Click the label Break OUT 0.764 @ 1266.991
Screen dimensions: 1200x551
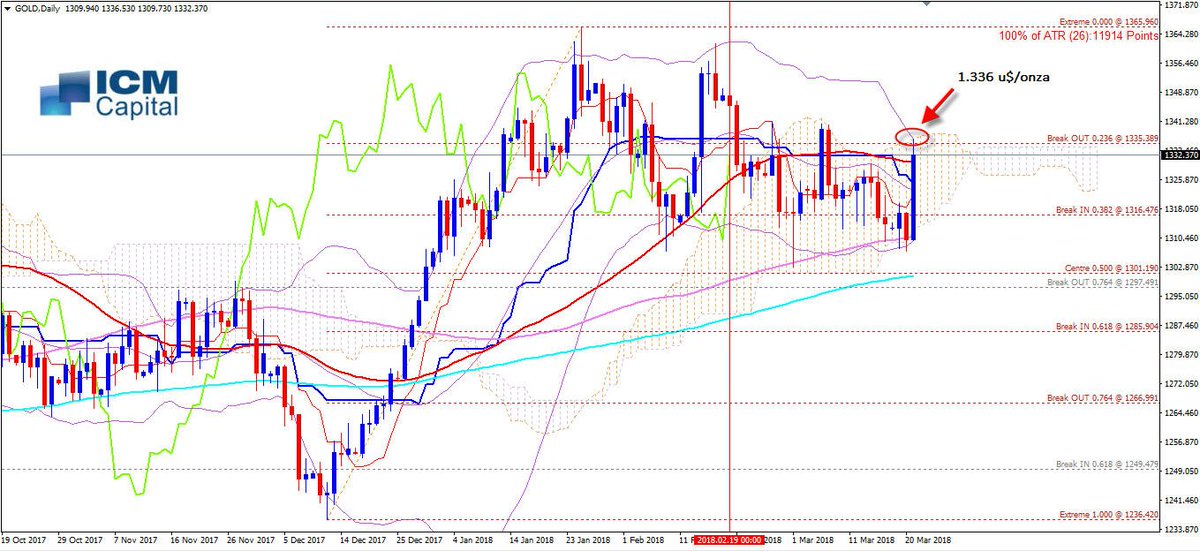click(1101, 398)
